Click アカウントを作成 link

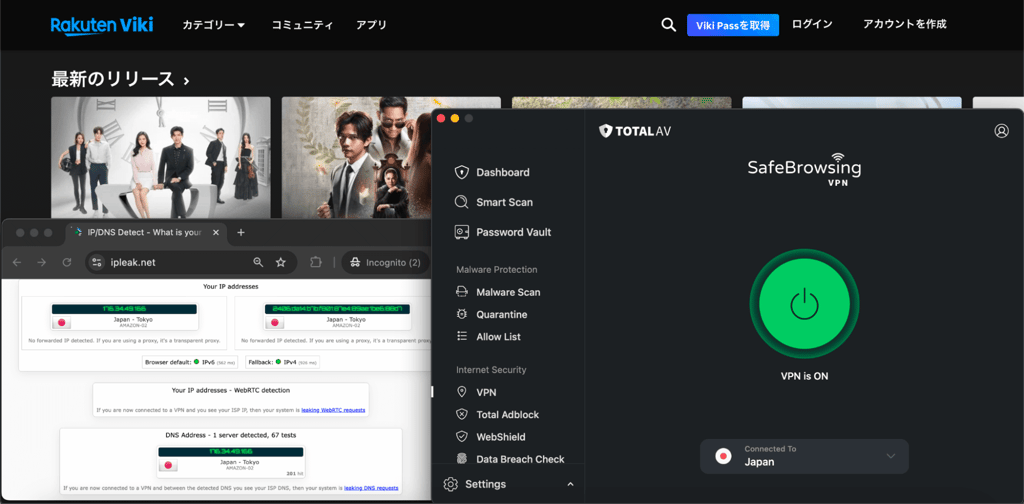(904, 24)
